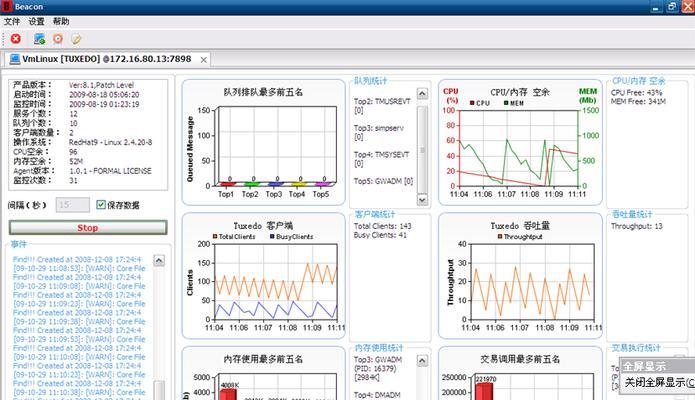Select the VmLinux [TUXEDO] @172.16.80.13:7898 tab
The image size is (695, 400).
[106, 59]
